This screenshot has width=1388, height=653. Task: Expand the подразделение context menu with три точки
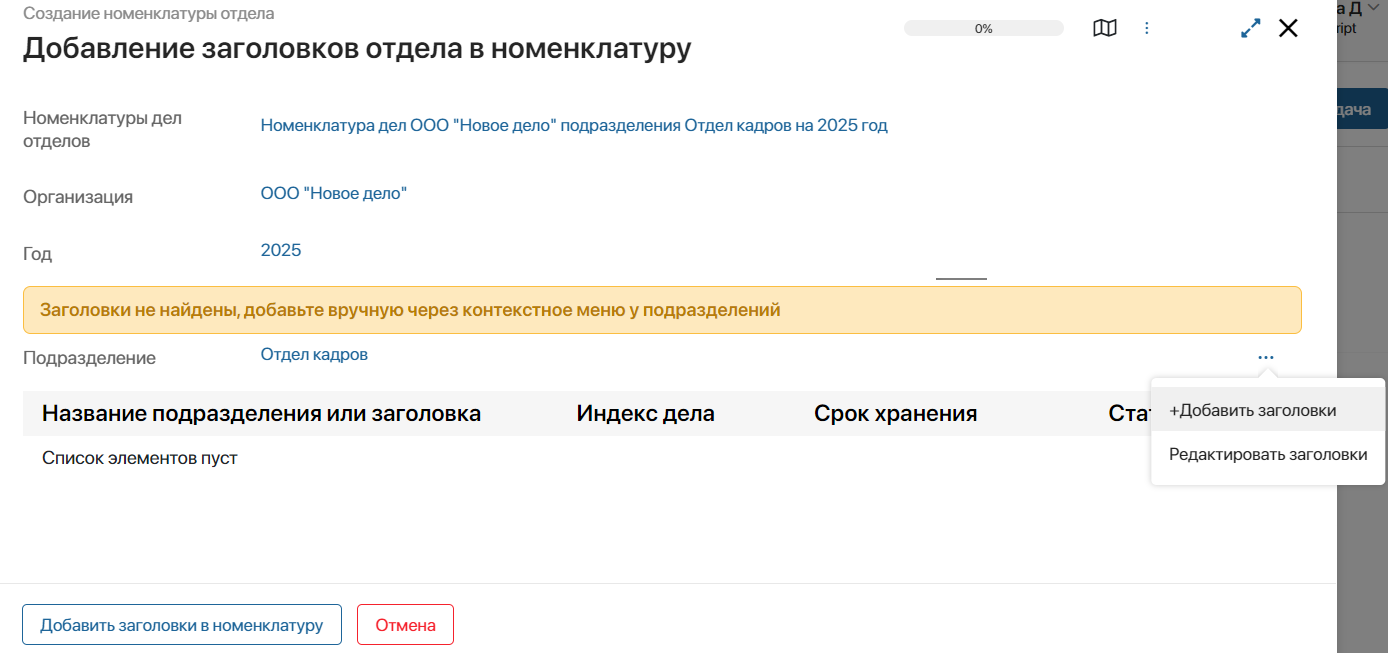coord(1266,356)
